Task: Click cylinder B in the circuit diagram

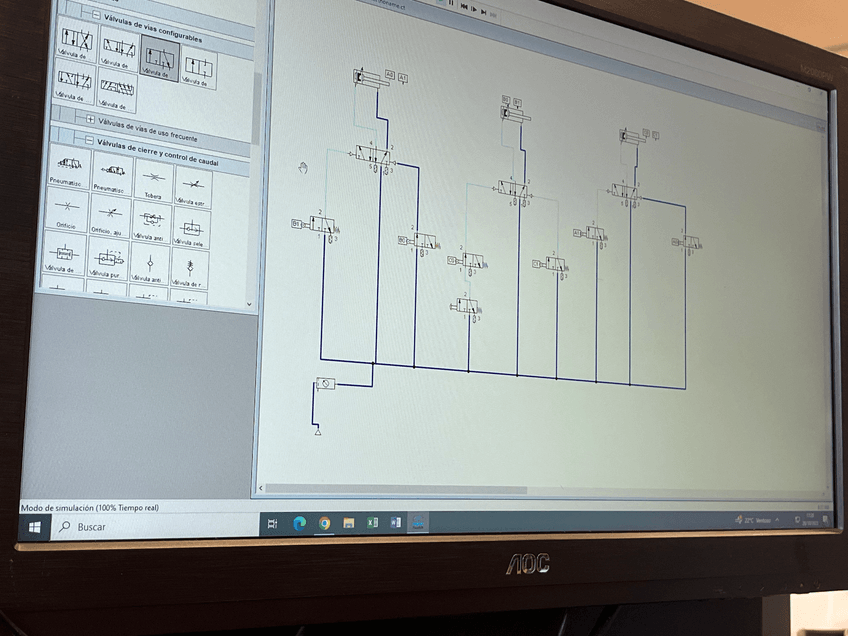Action: coord(515,114)
